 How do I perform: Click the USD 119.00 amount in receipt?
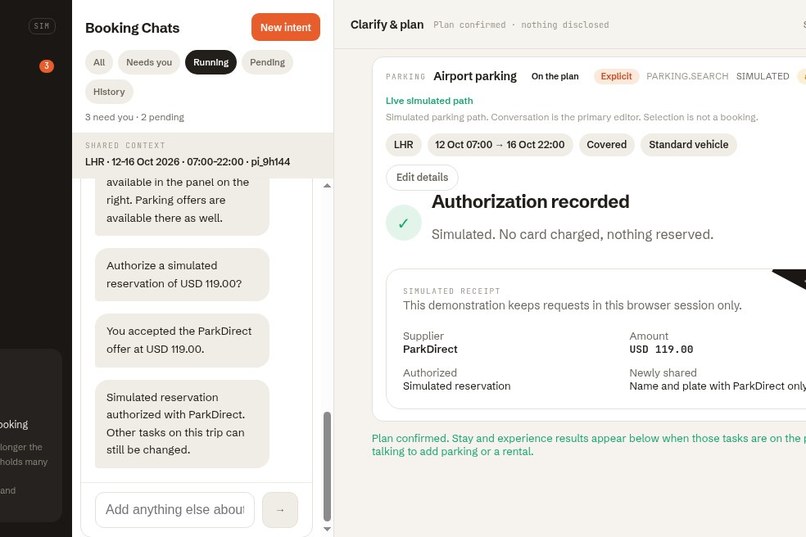(x=661, y=349)
